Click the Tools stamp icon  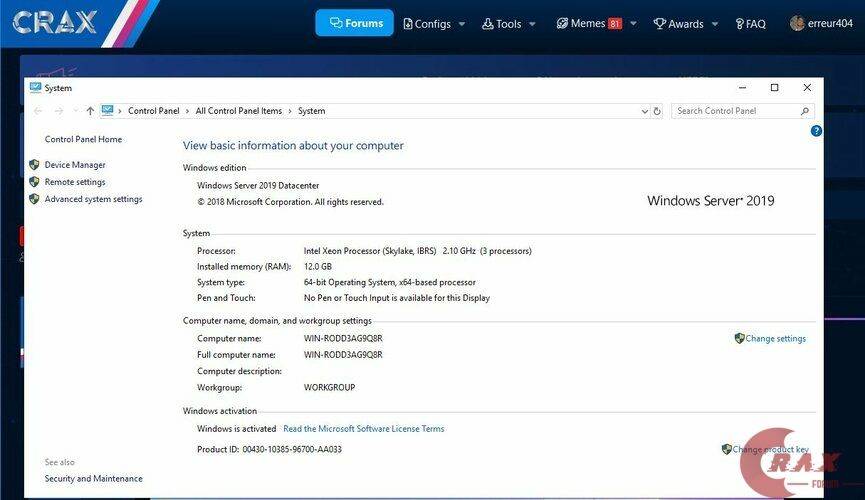pos(487,23)
